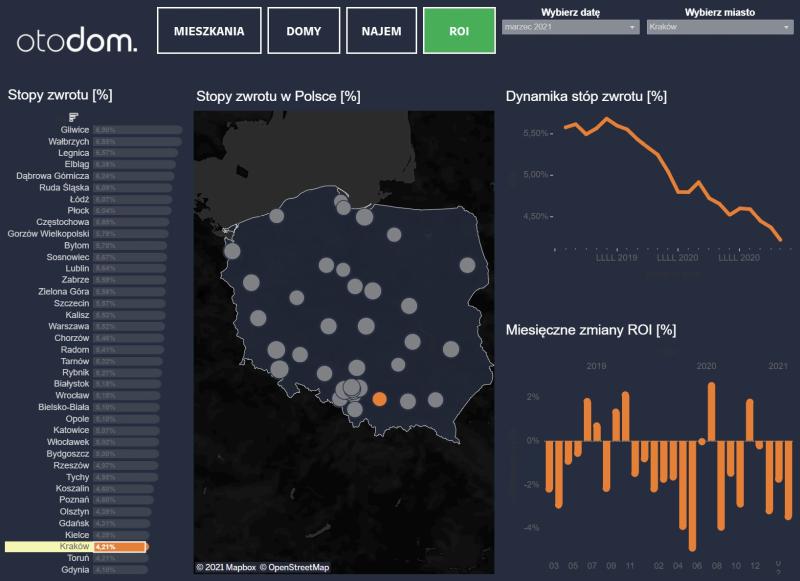
Task: Open the Mapbox attribution link
Action: pos(226,568)
